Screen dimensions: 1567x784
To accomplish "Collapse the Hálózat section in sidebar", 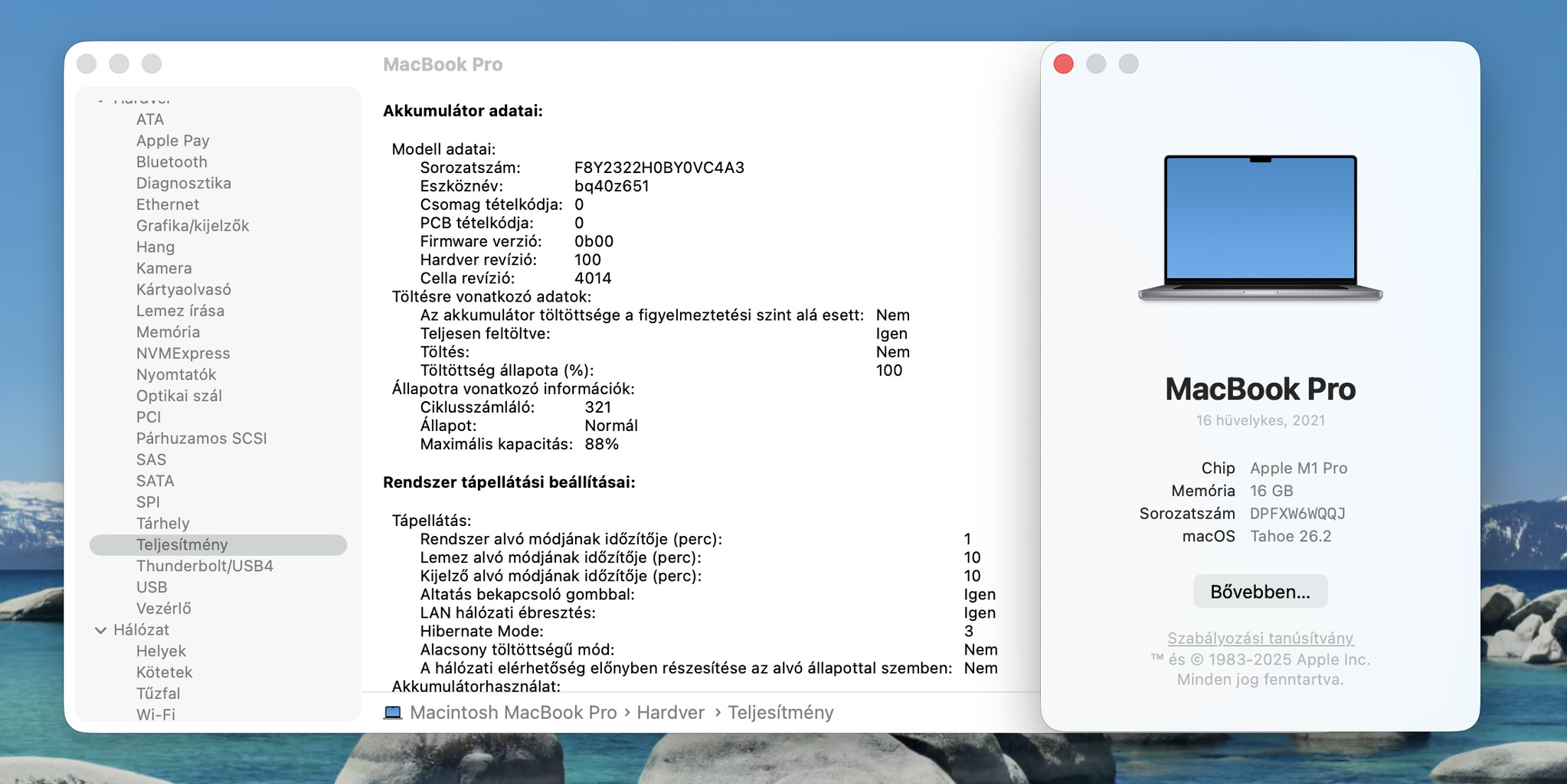I will click(100, 630).
